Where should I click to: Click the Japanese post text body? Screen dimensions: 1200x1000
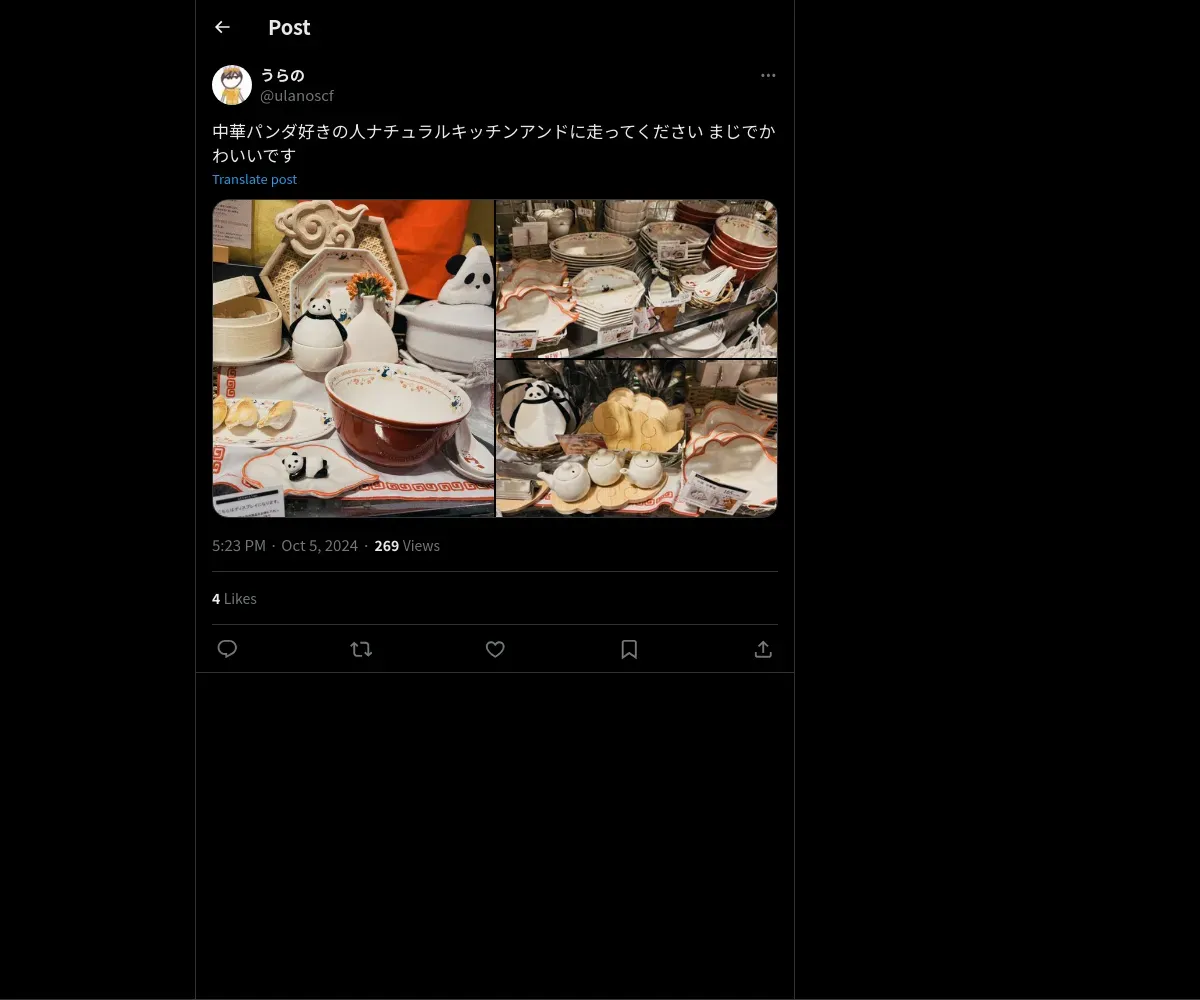494,144
